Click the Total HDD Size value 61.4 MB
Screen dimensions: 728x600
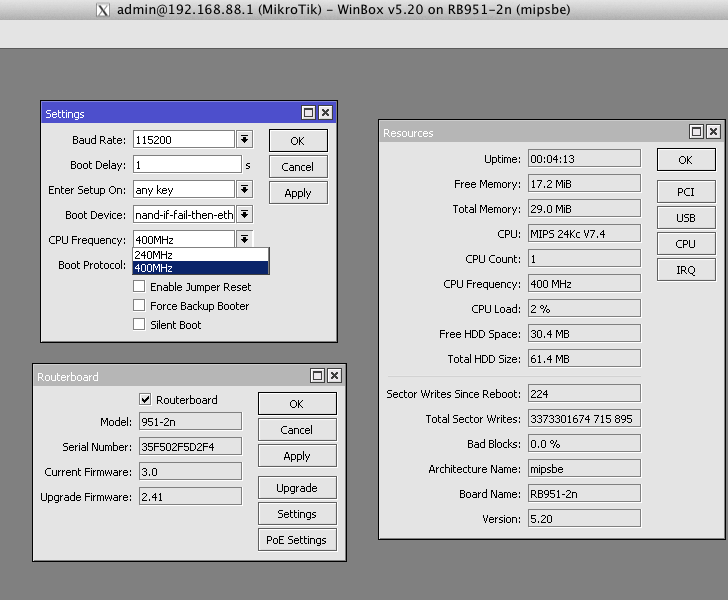click(x=584, y=359)
